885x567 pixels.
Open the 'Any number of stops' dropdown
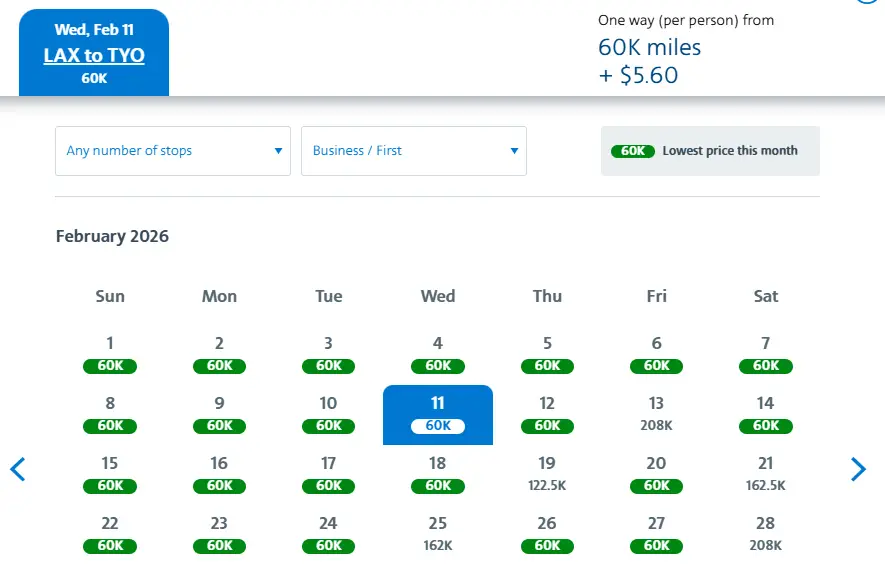point(173,151)
